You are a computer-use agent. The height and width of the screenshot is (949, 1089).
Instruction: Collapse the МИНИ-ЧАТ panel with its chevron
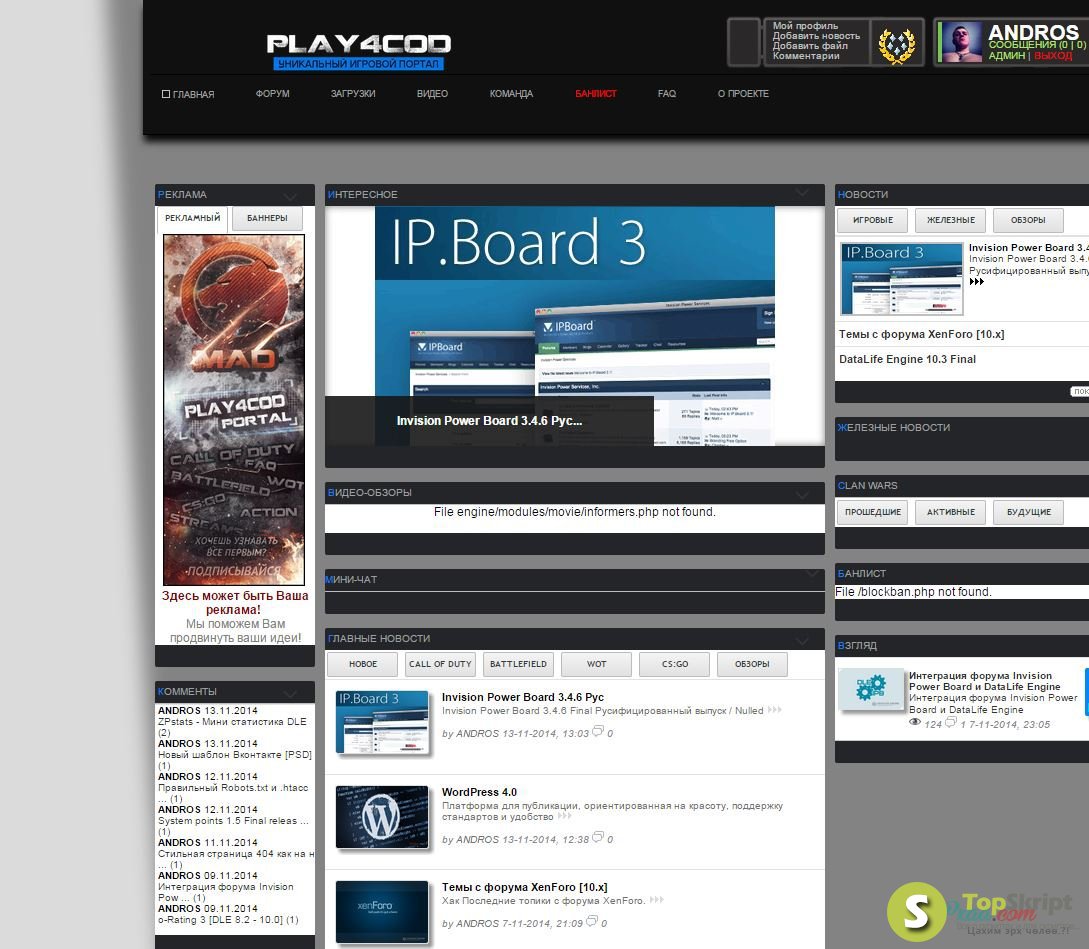[x=812, y=575]
